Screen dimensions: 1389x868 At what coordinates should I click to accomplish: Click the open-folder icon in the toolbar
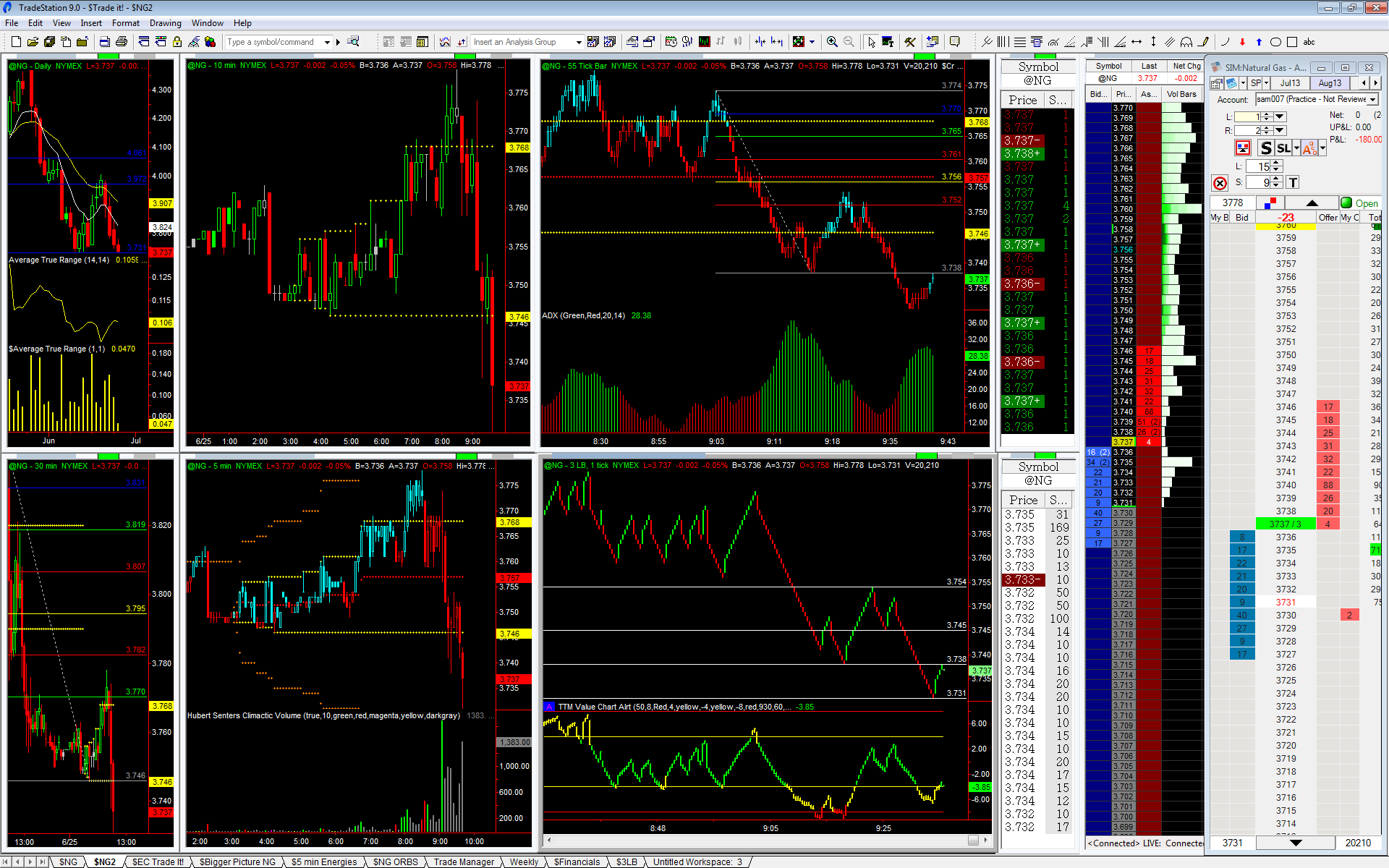click(x=33, y=42)
